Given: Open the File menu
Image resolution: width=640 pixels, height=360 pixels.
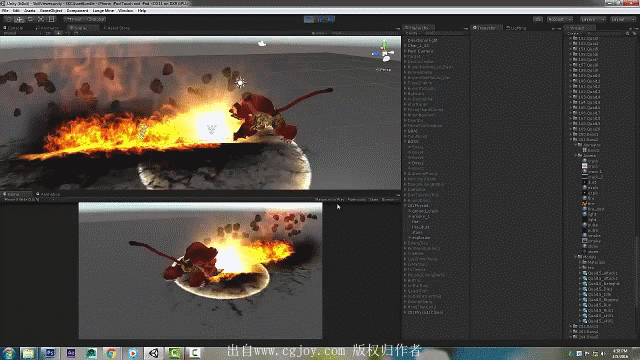Looking at the screenshot, I should [5, 11].
